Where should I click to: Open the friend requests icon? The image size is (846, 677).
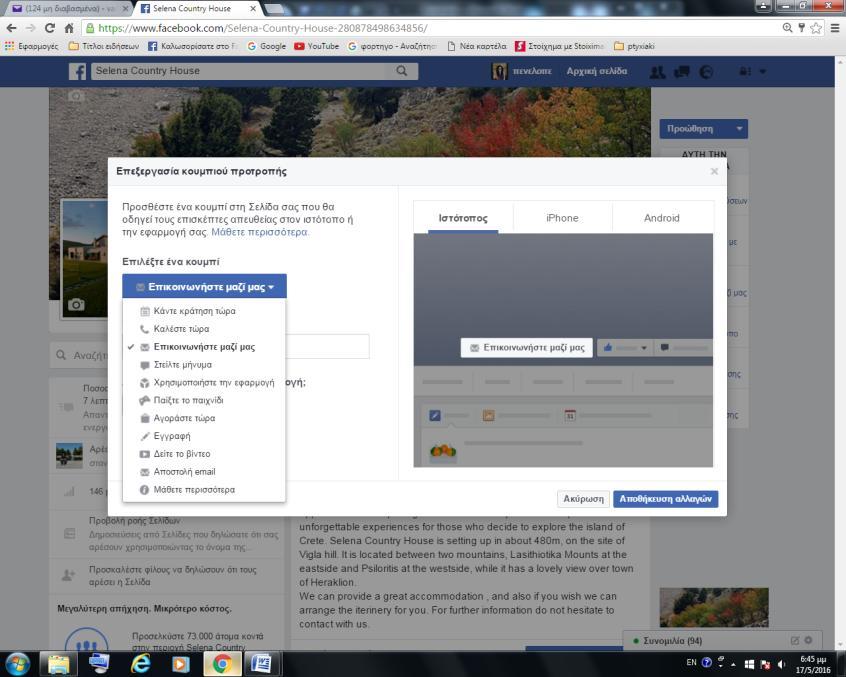tap(657, 72)
